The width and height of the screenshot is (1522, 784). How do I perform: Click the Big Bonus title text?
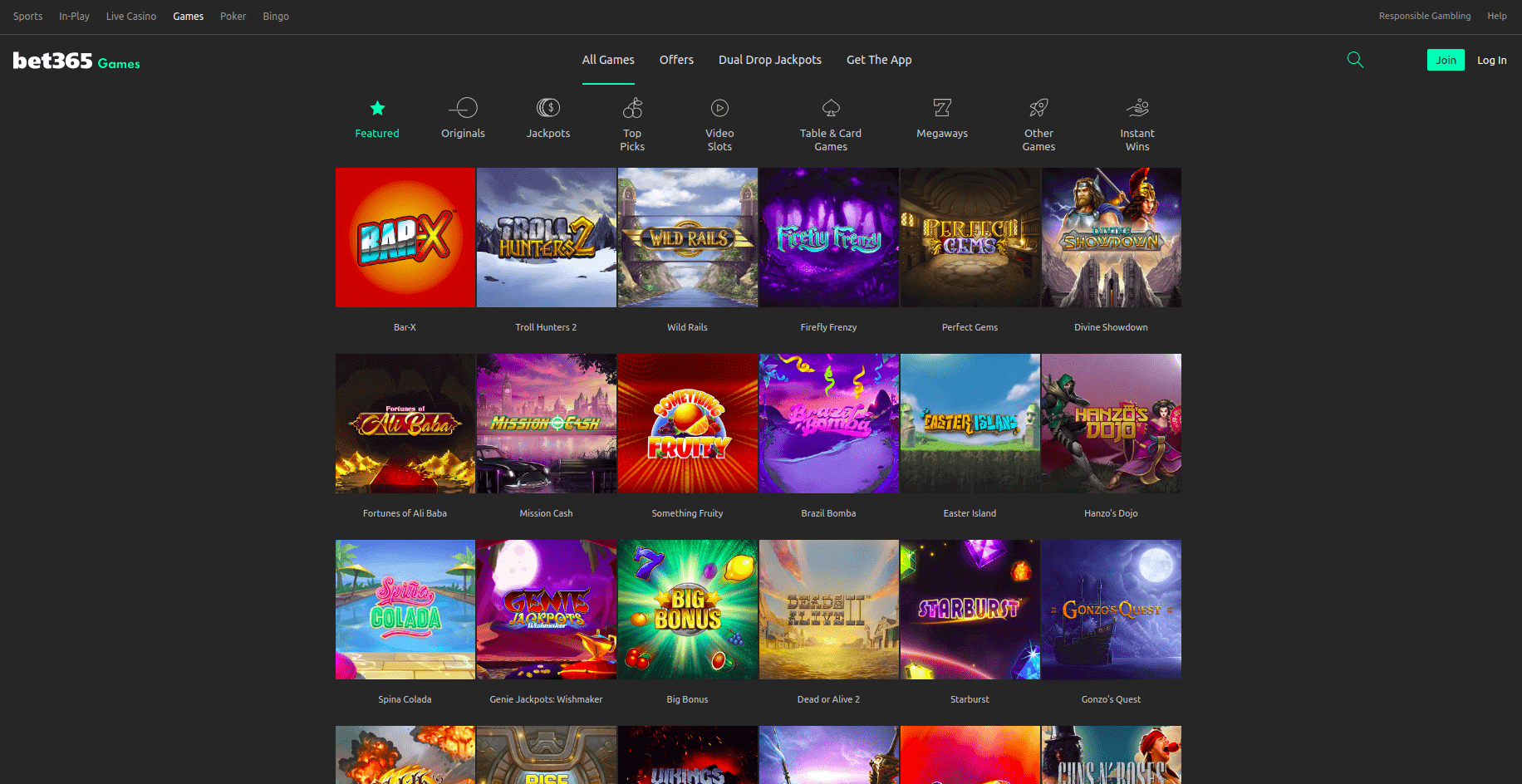[687, 699]
